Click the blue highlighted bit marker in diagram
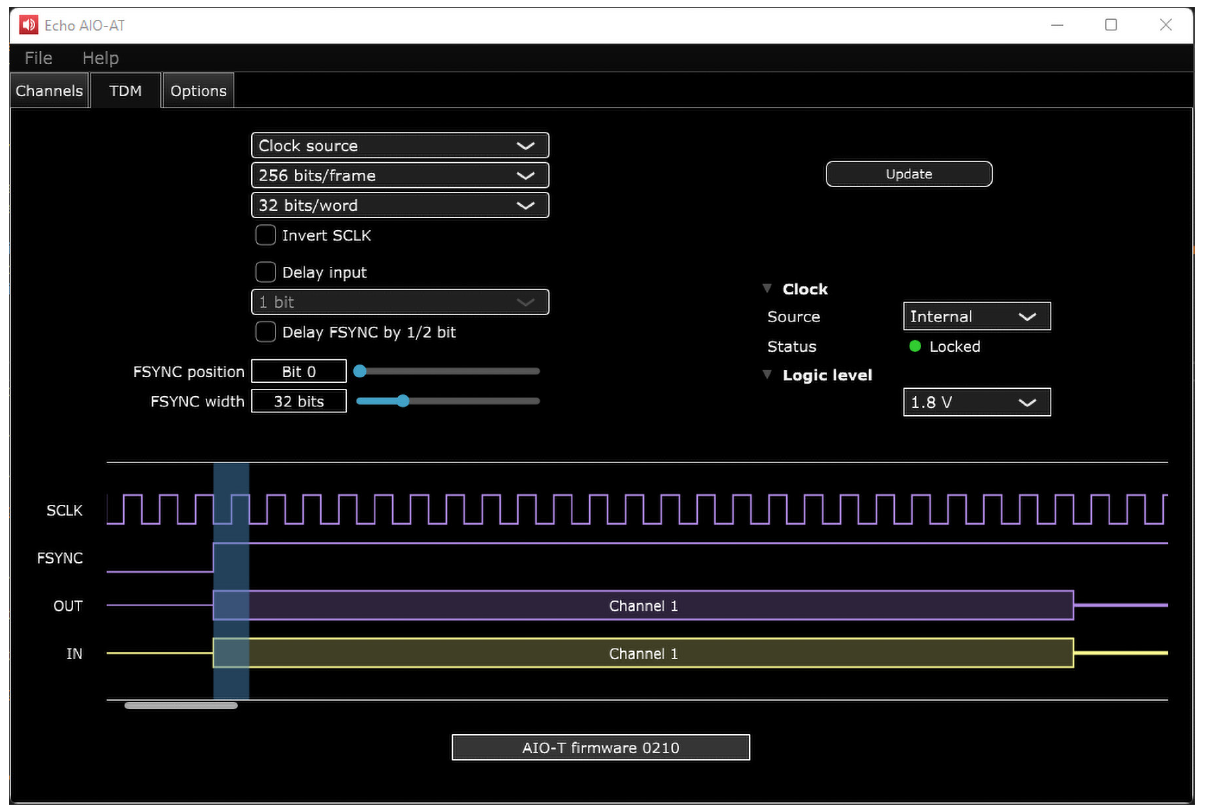Image resolution: width=1206 pixels, height=811 pixels. point(231,581)
